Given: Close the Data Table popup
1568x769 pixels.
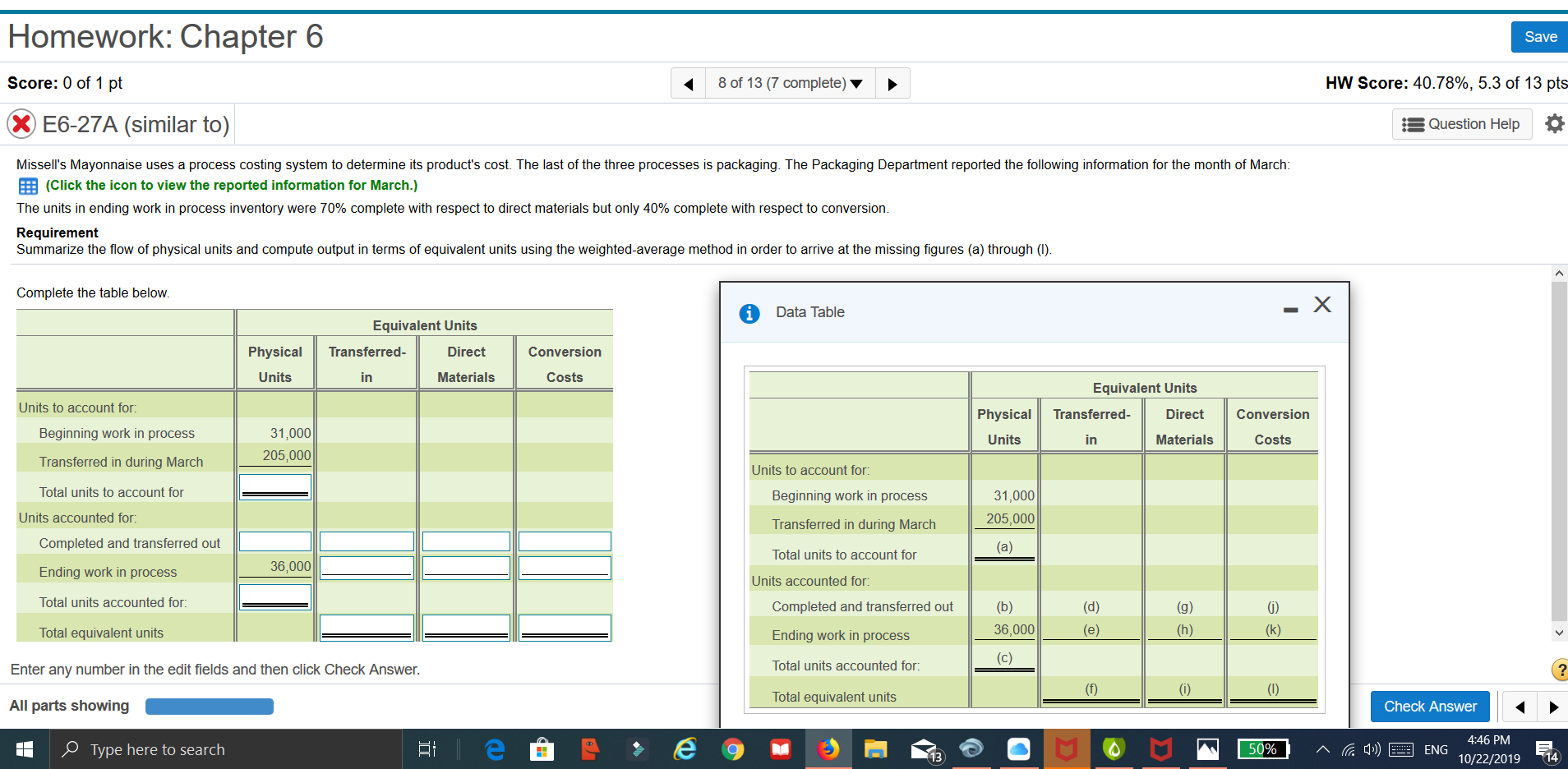Looking at the screenshot, I should (1322, 305).
